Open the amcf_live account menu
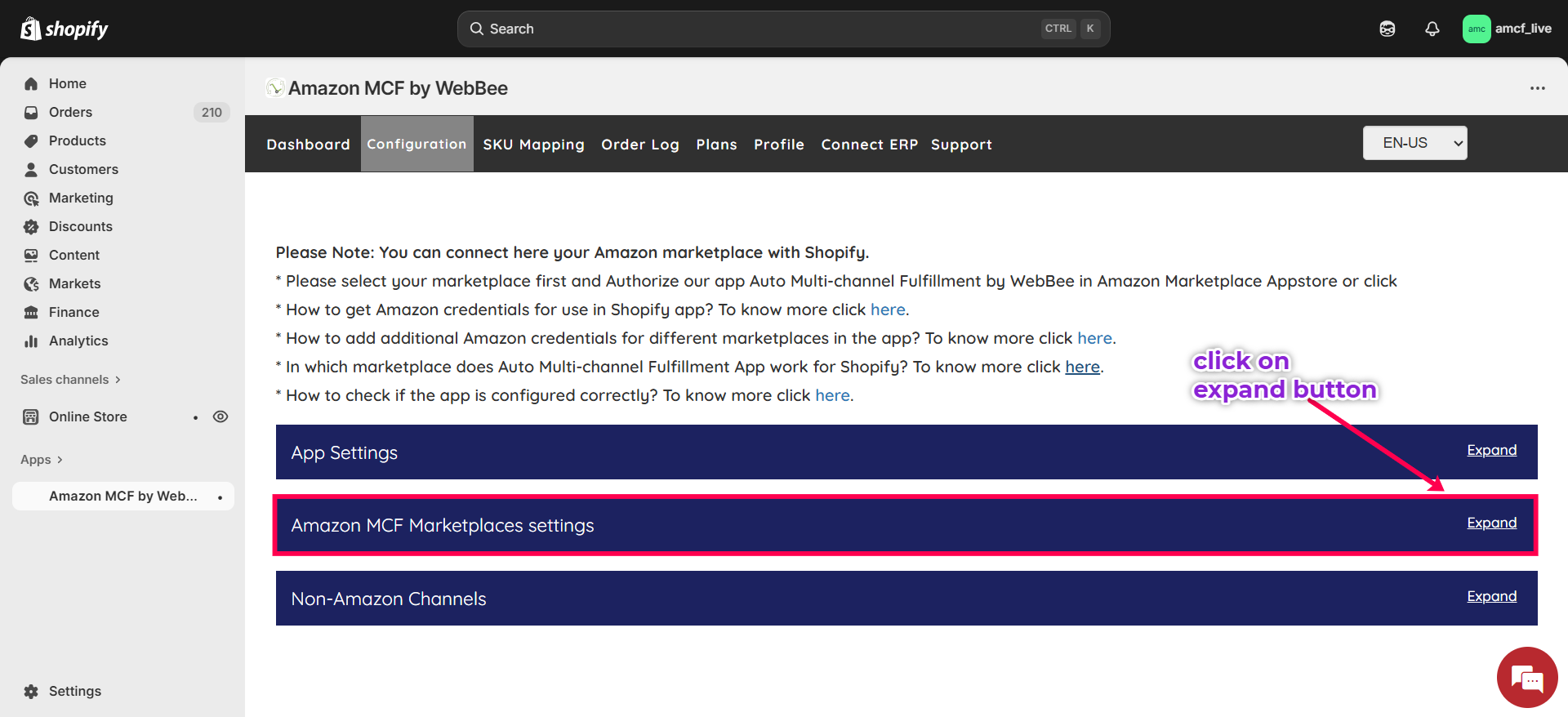The height and width of the screenshot is (717, 1568). [1507, 29]
